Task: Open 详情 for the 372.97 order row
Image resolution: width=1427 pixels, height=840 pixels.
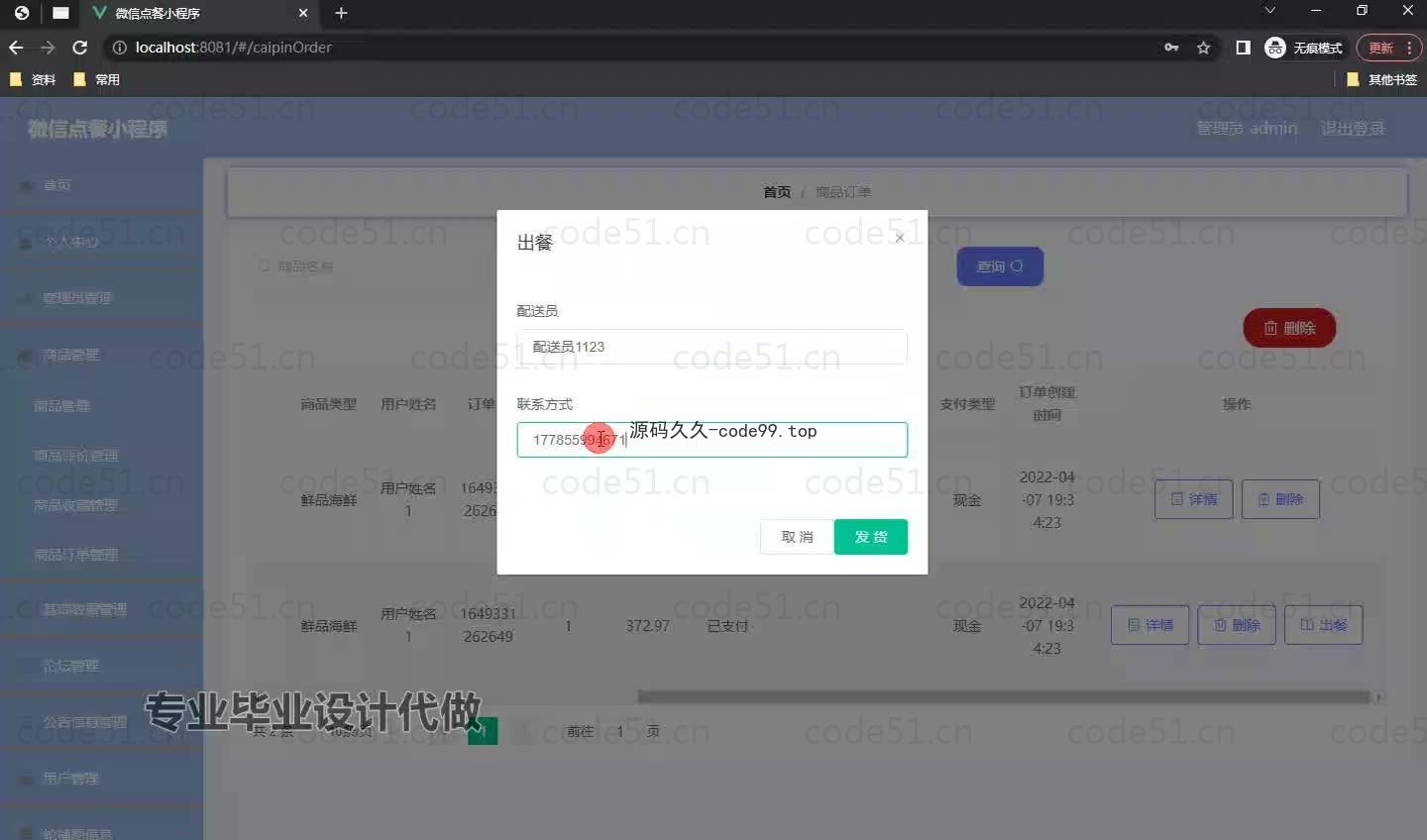Action: (1150, 625)
